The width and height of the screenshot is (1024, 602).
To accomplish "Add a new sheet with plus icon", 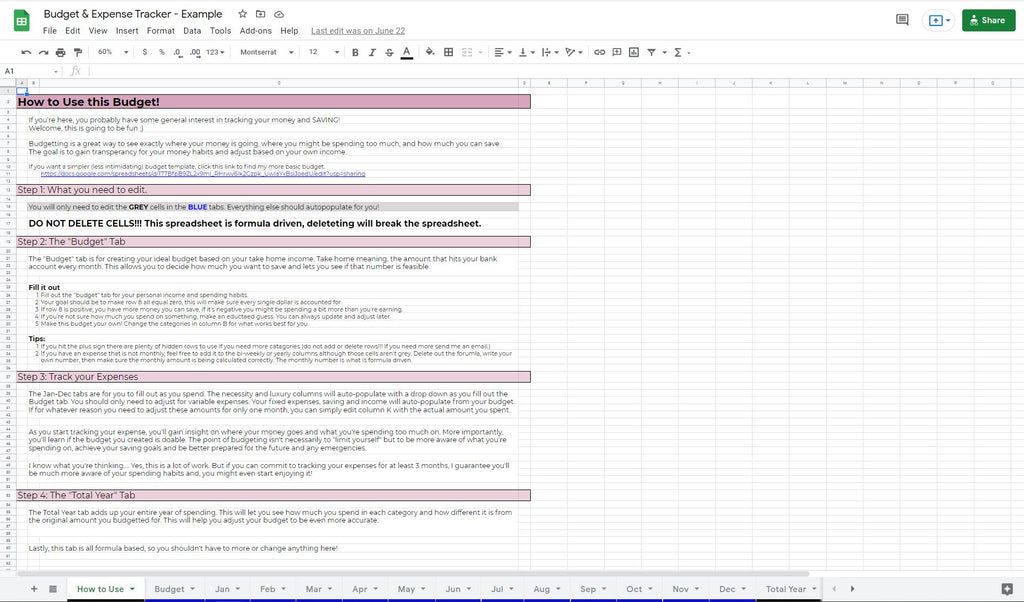I will click(34, 589).
